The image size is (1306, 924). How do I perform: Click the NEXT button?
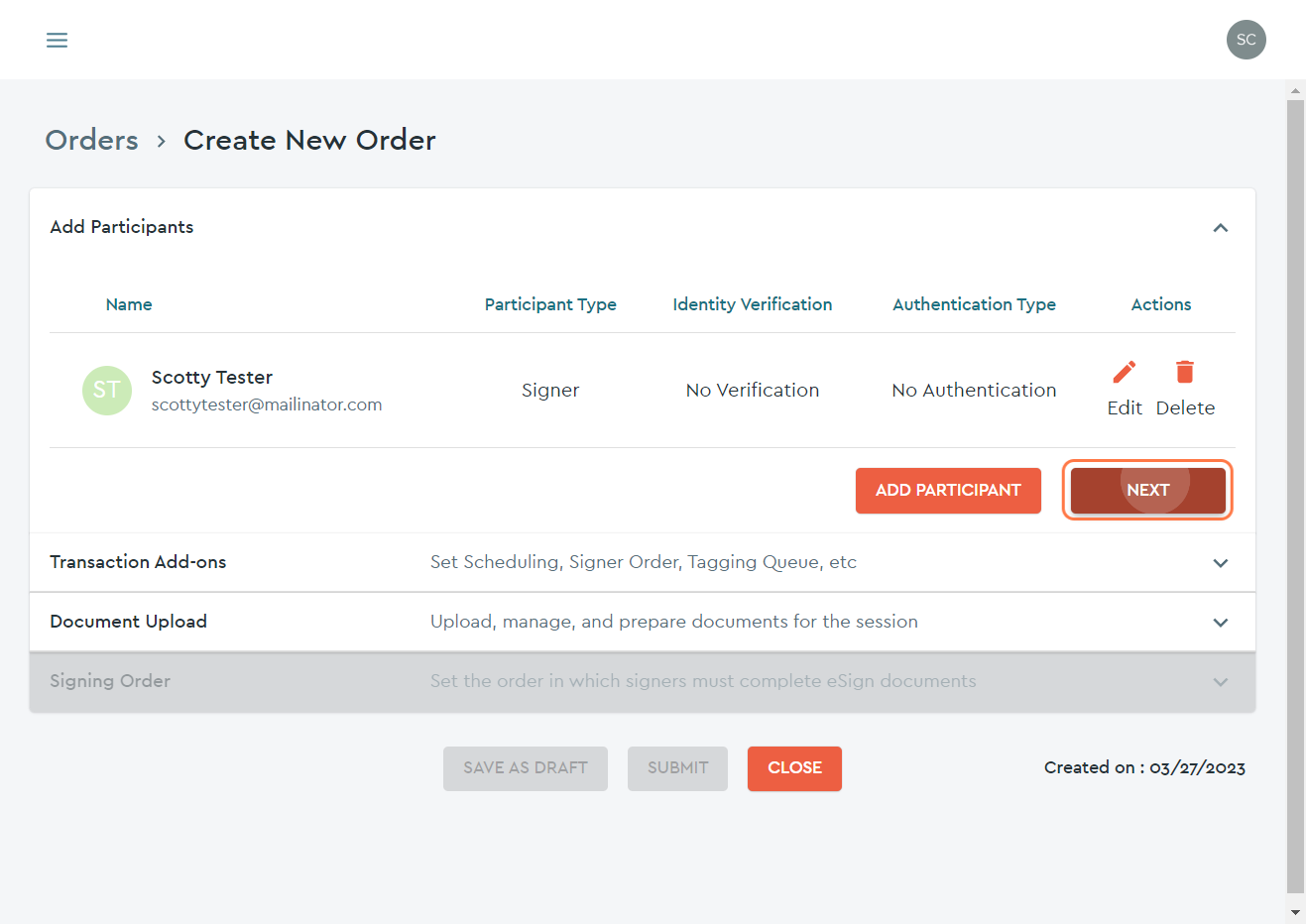click(x=1147, y=491)
